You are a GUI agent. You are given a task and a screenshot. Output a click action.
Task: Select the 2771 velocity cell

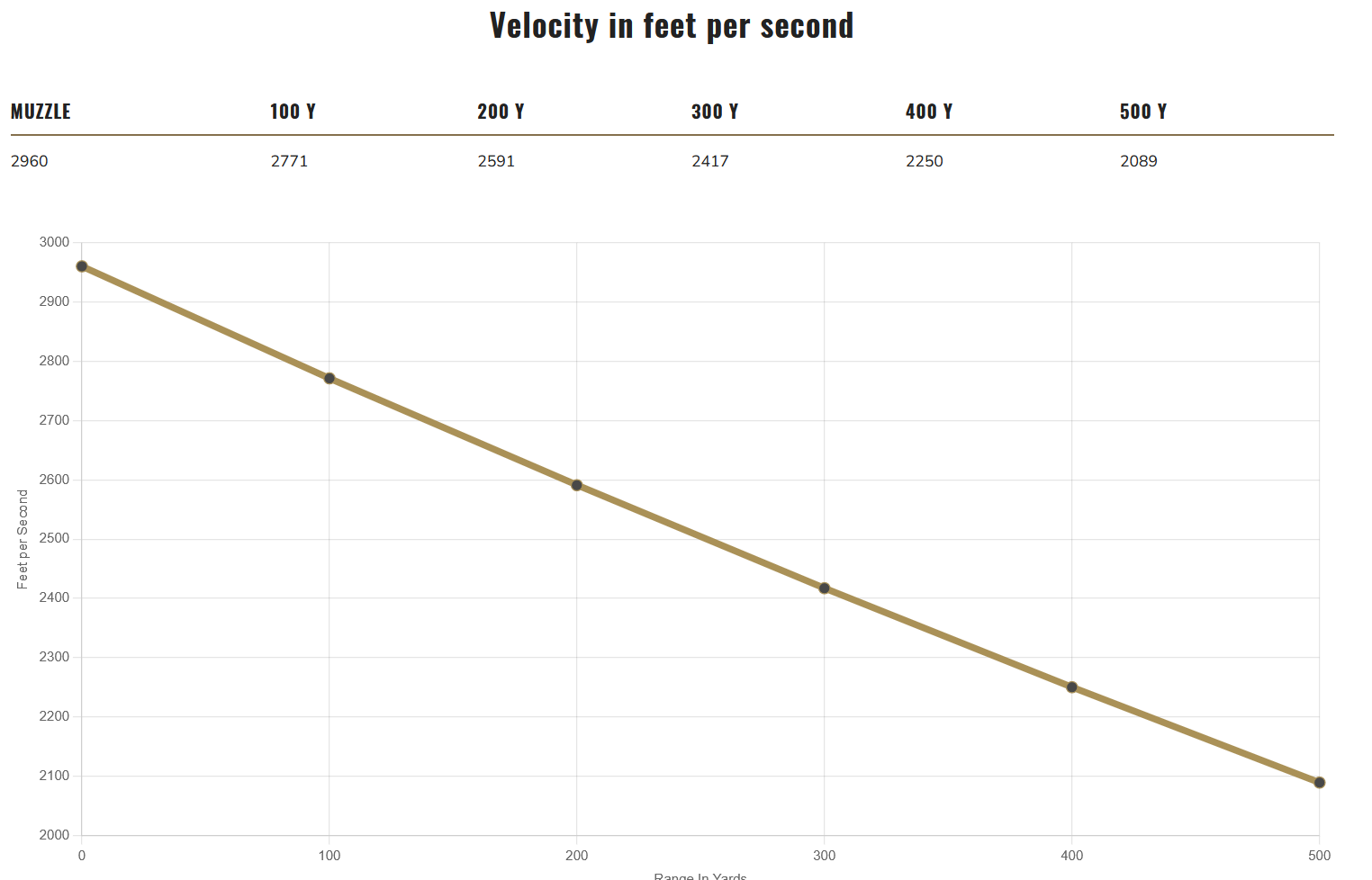pos(289,161)
